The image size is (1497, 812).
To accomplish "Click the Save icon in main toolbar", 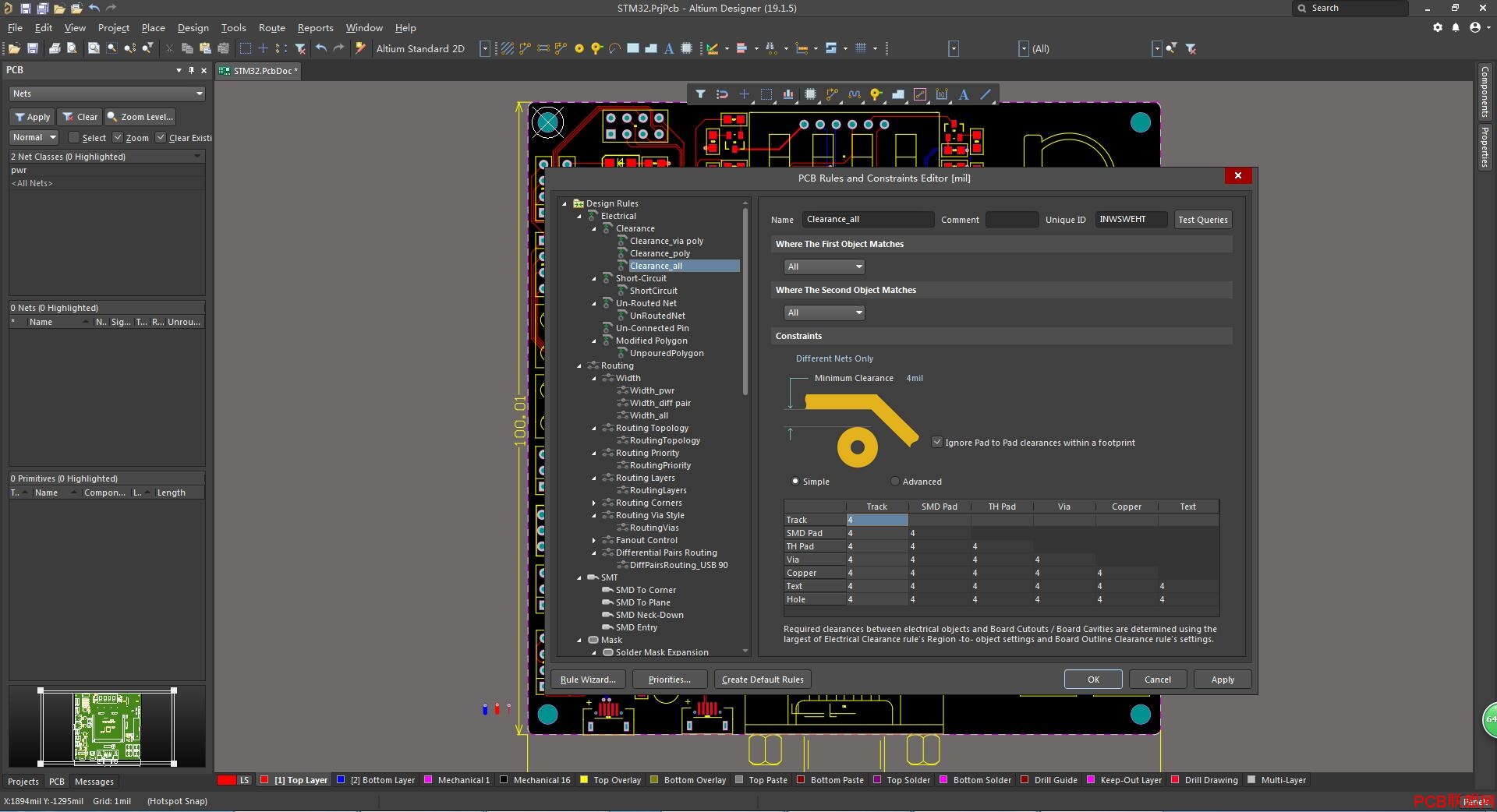I will point(33,48).
